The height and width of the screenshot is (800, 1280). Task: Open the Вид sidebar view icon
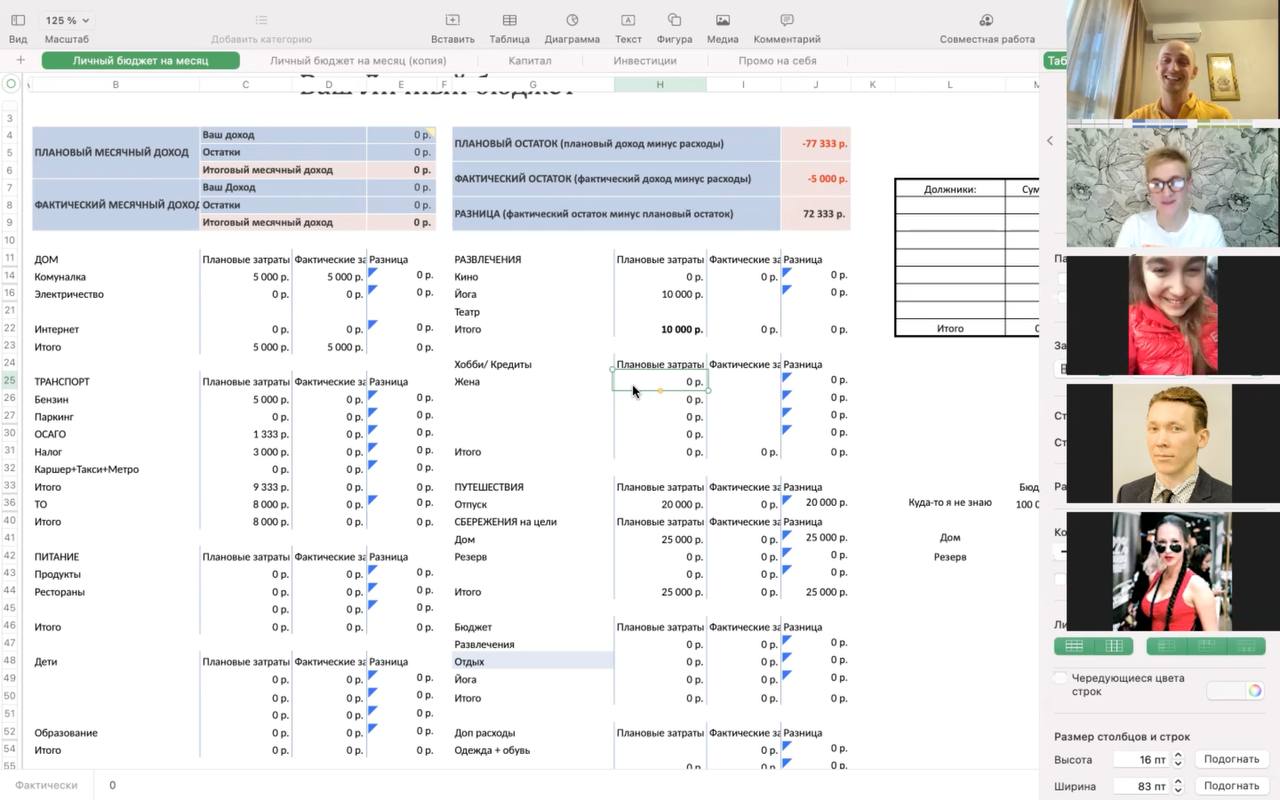click(x=18, y=20)
